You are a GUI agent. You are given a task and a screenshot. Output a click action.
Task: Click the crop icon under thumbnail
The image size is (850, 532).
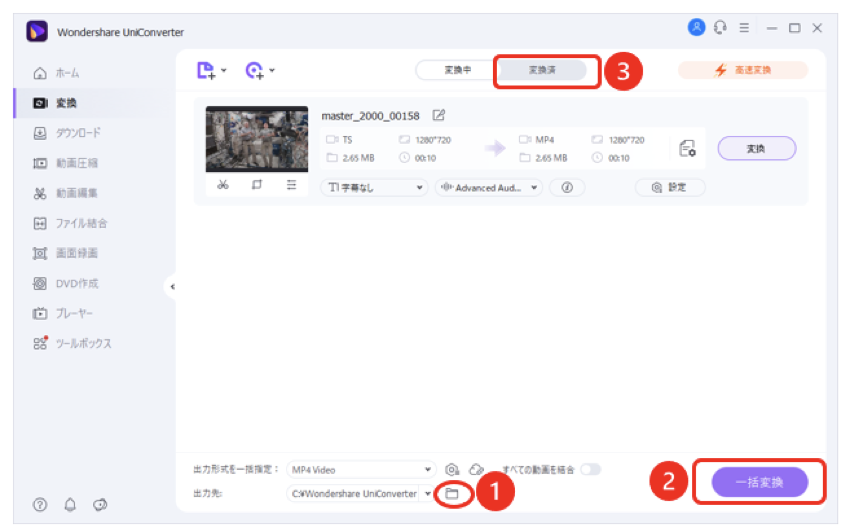click(257, 185)
